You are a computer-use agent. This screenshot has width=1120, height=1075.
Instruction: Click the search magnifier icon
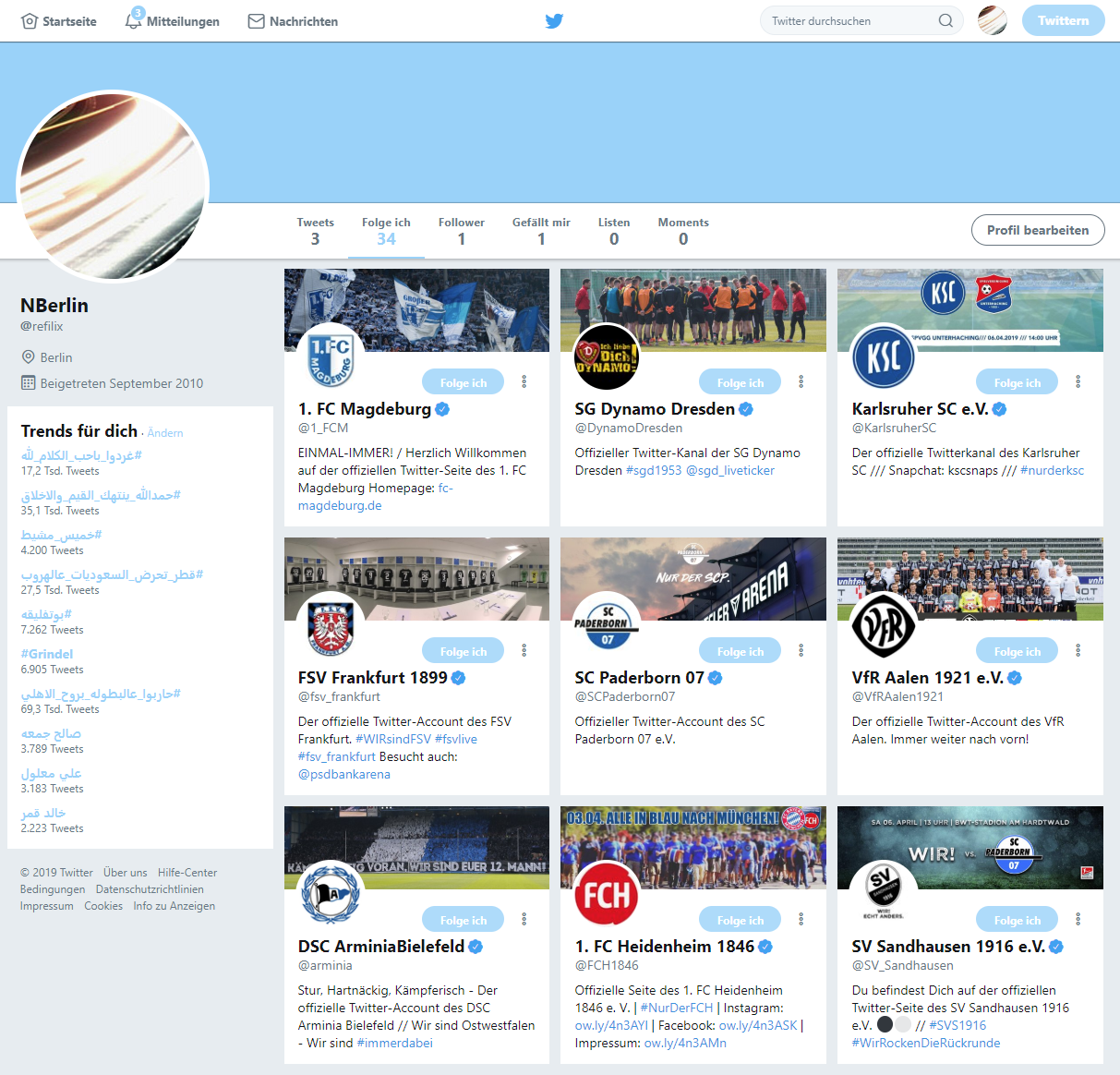pos(945,20)
